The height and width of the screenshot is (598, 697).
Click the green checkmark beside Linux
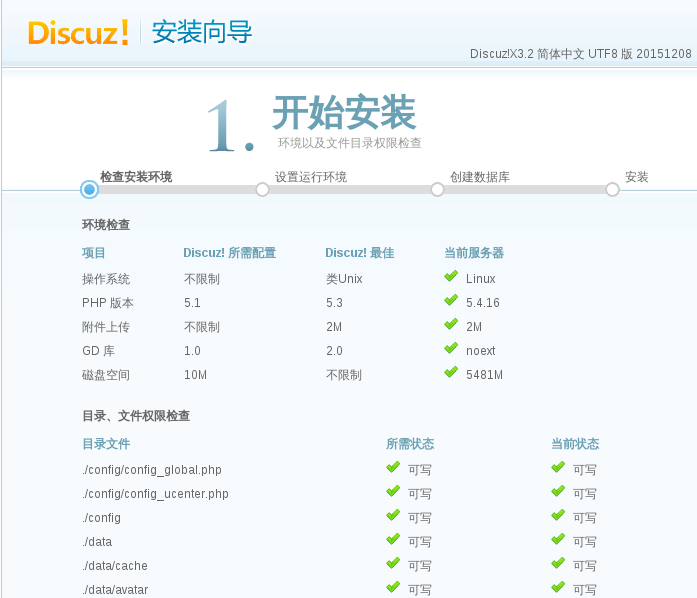(451, 277)
